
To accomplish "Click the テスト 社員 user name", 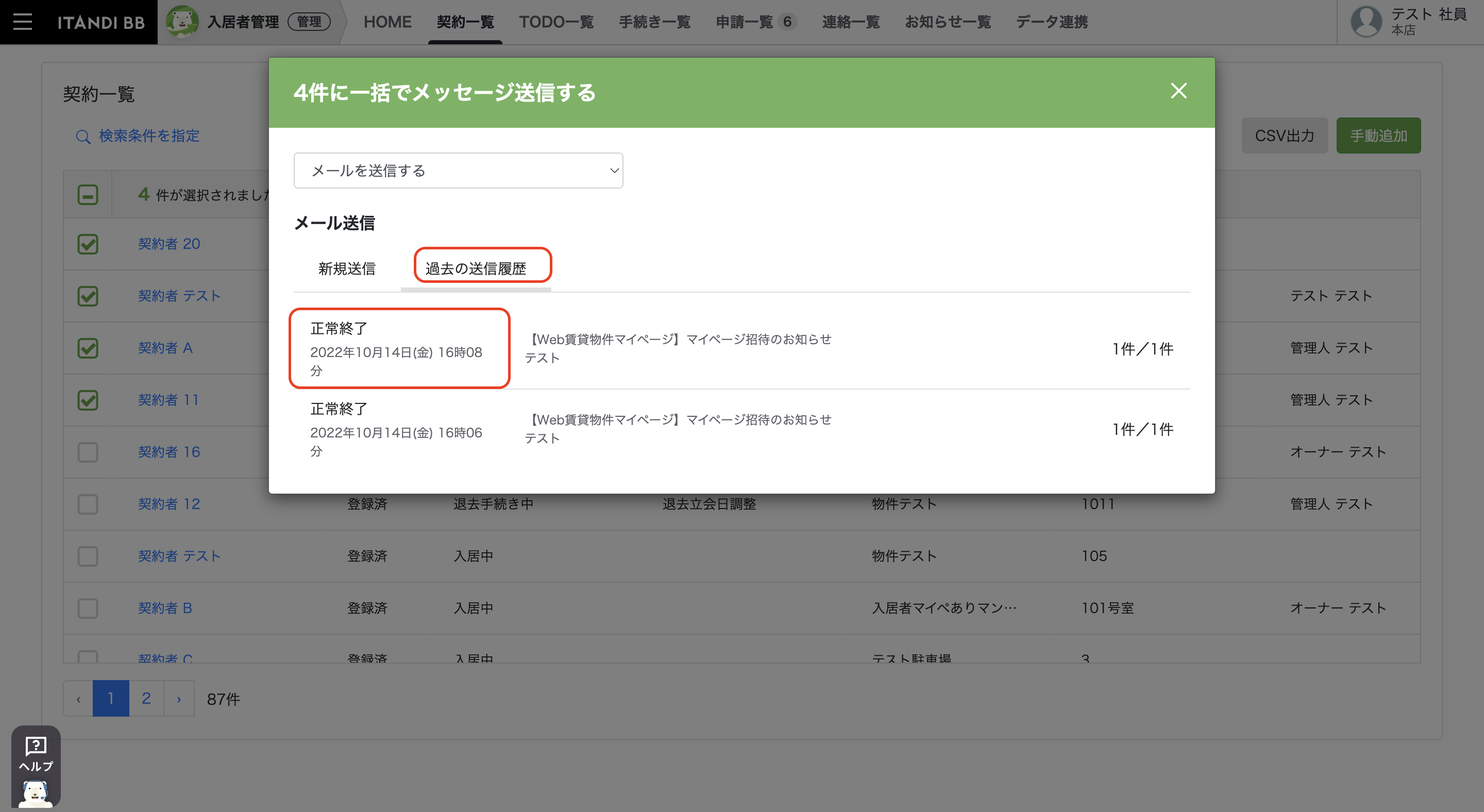I will click(x=1429, y=14).
